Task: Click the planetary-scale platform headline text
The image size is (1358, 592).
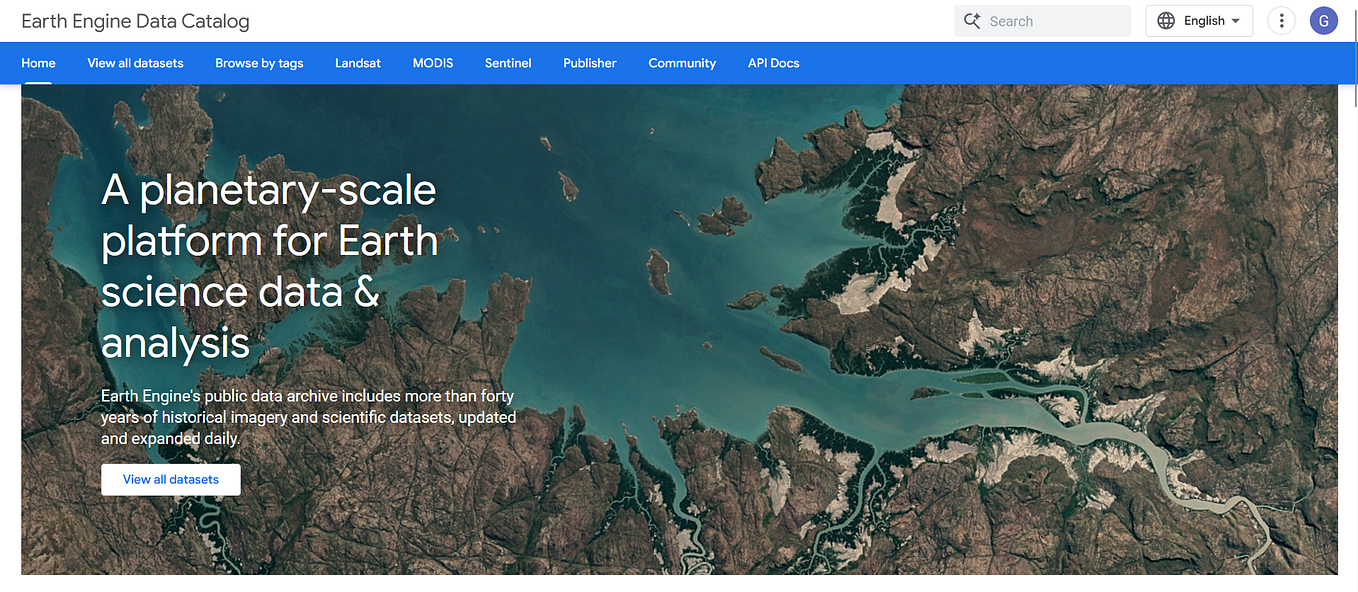Action: click(269, 266)
